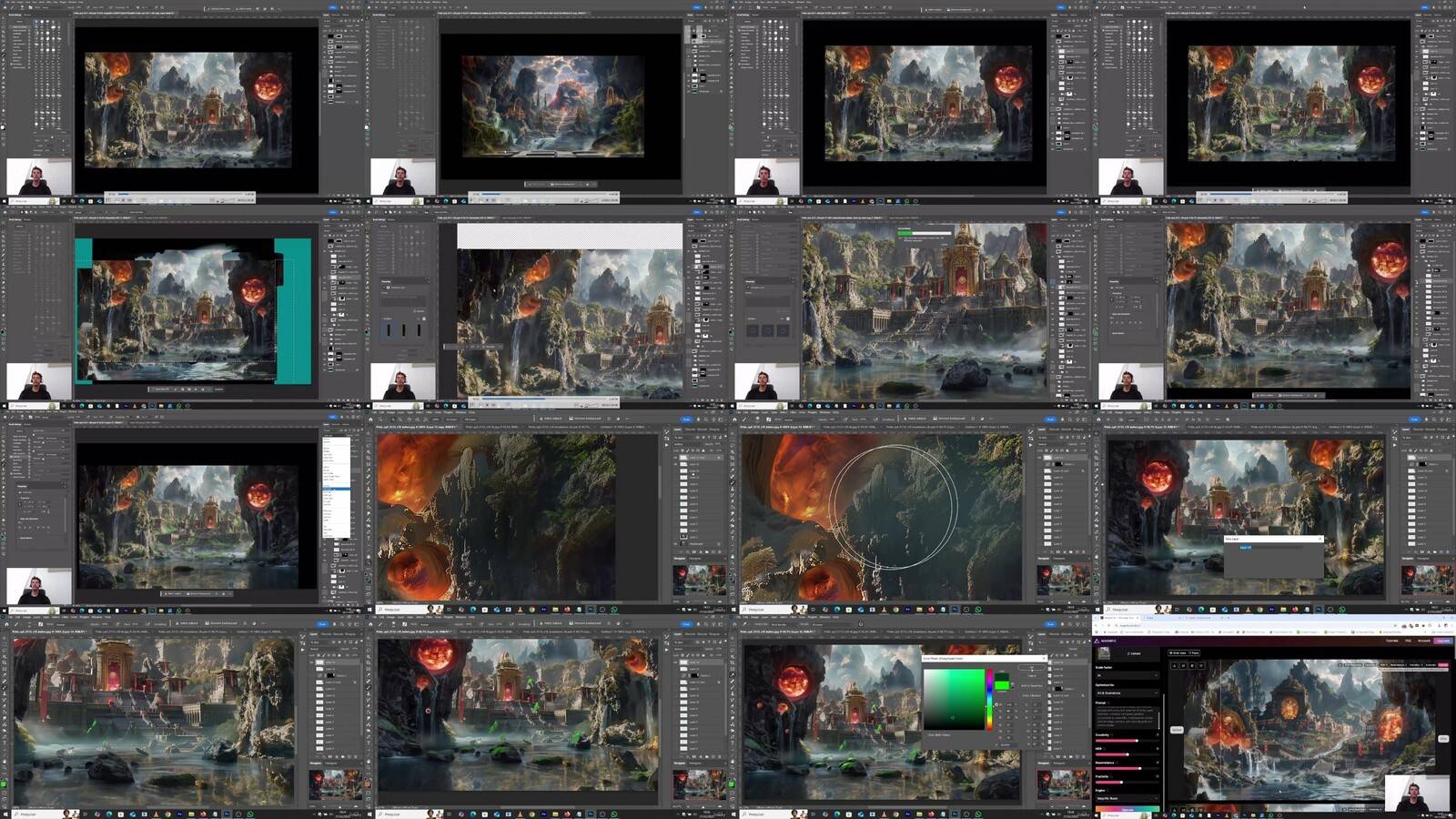
Task: Click into the Magnific Prompt text box
Action: [1127, 717]
